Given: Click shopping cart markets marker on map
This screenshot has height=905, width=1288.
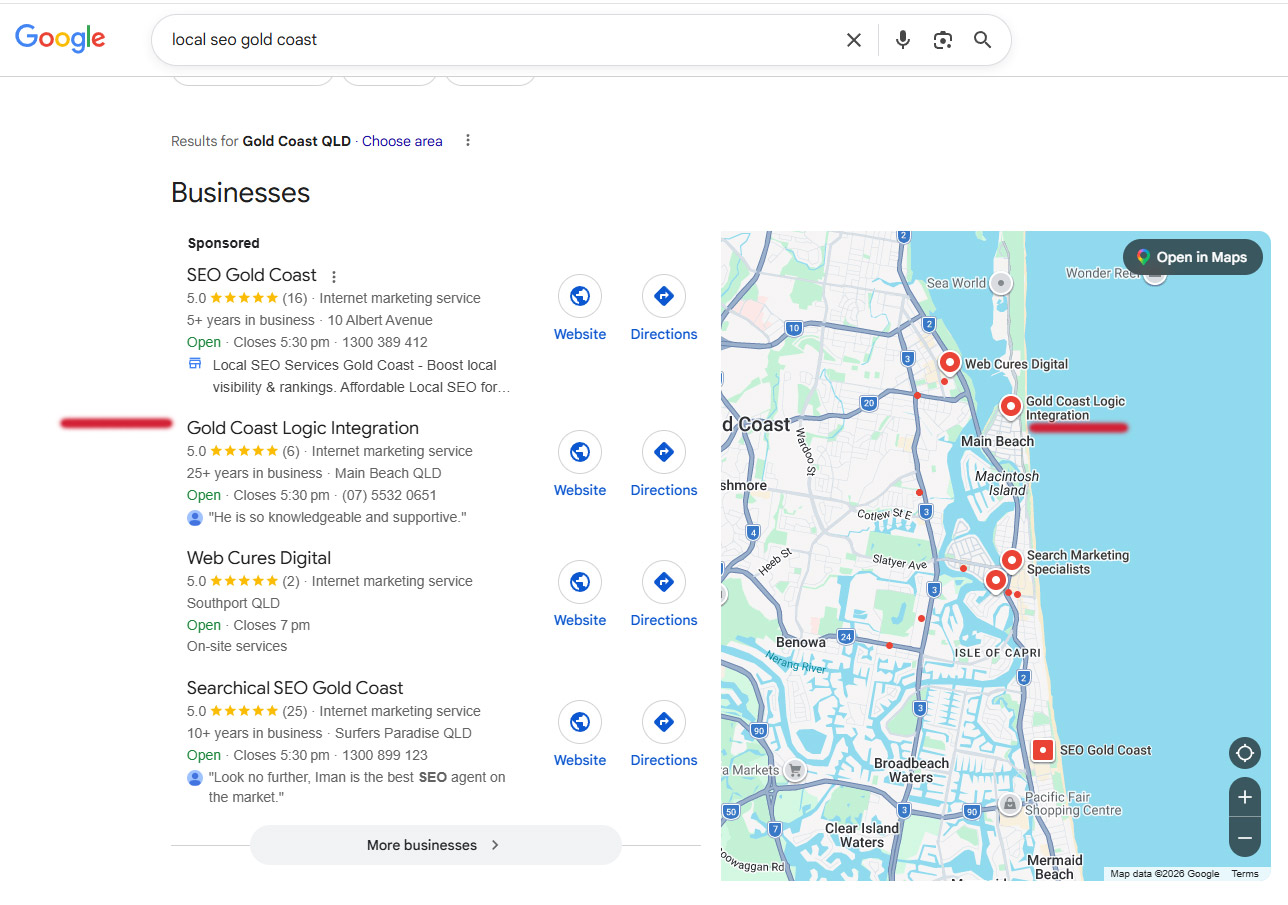Looking at the screenshot, I should [795, 770].
